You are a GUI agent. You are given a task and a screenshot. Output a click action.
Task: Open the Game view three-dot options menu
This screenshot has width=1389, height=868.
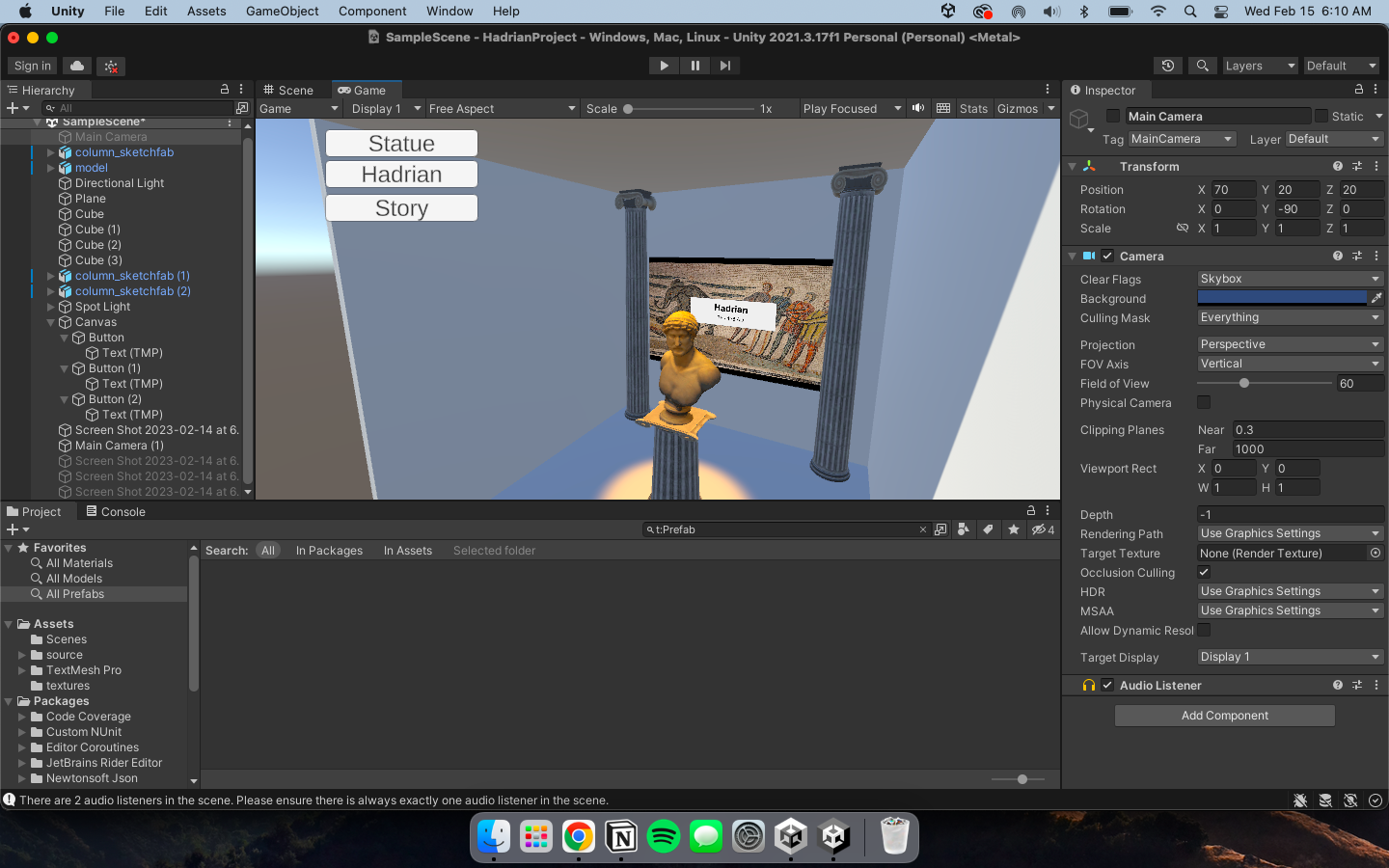pyautogui.click(x=1048, y=89)
